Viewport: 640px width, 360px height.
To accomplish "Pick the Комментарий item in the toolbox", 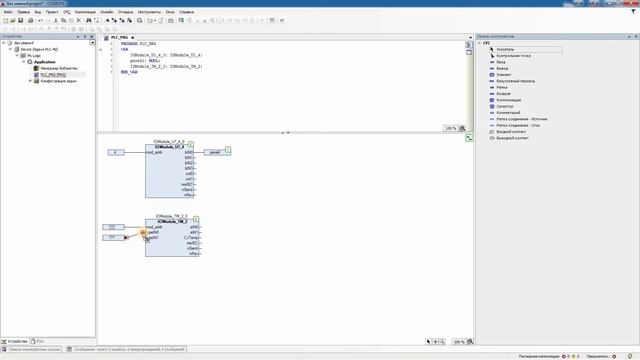I will coord(508,113).
